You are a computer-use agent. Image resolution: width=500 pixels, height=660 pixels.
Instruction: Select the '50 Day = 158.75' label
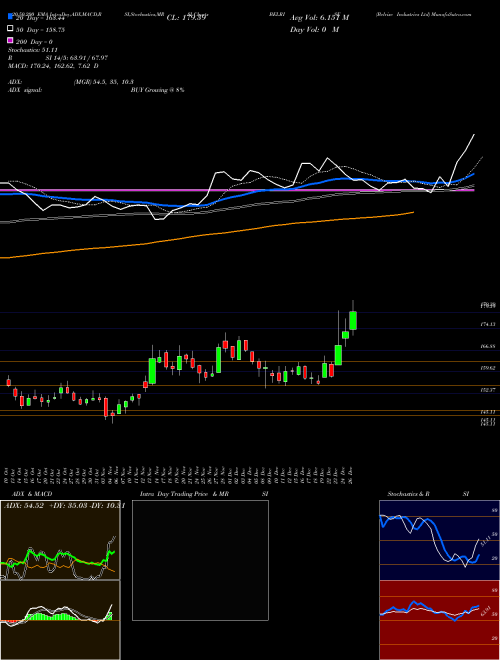(40, 30)
